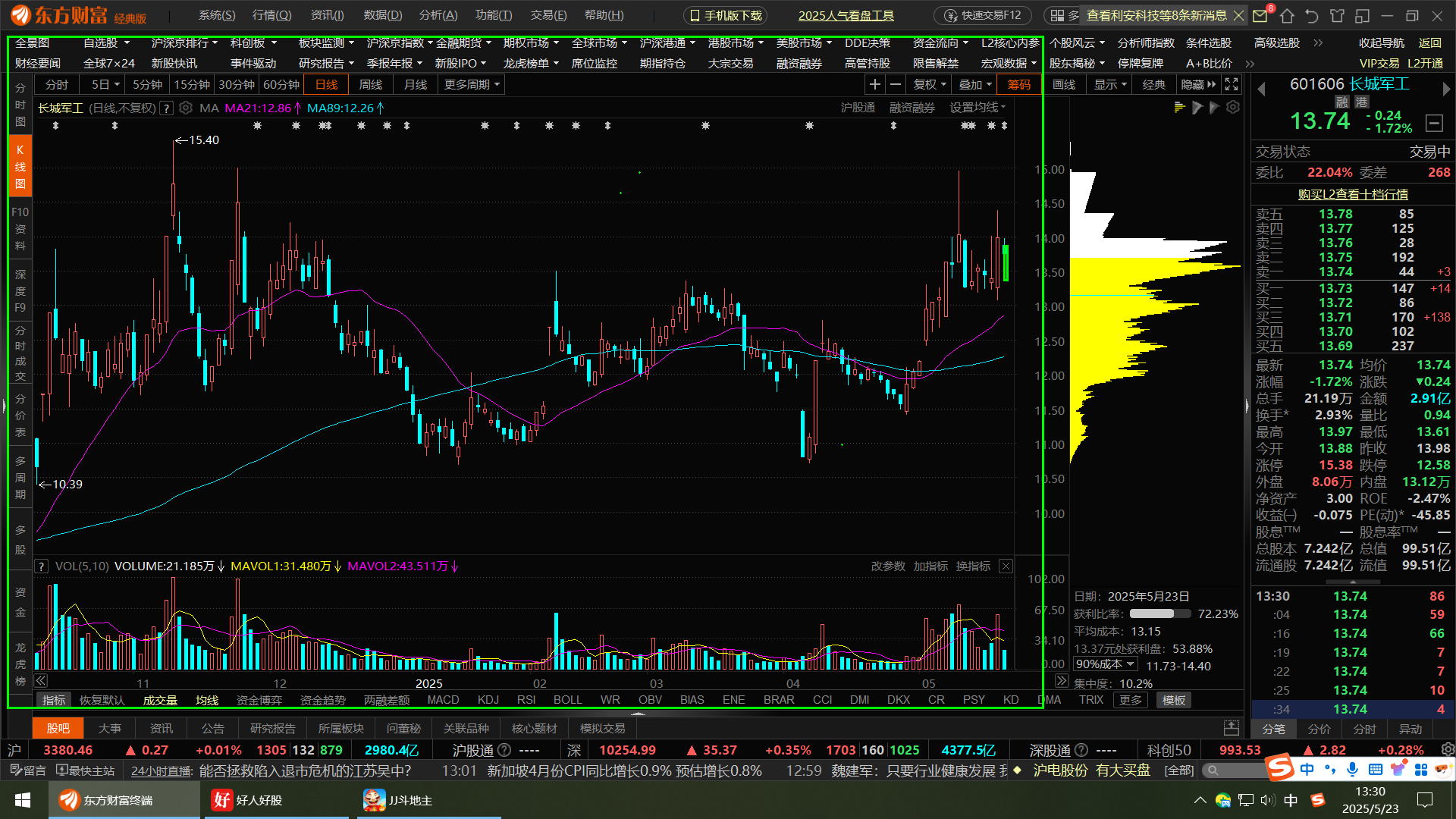1456x819 pixels.
Task: Open the Windows Start menu
Action: click(23, 800)
